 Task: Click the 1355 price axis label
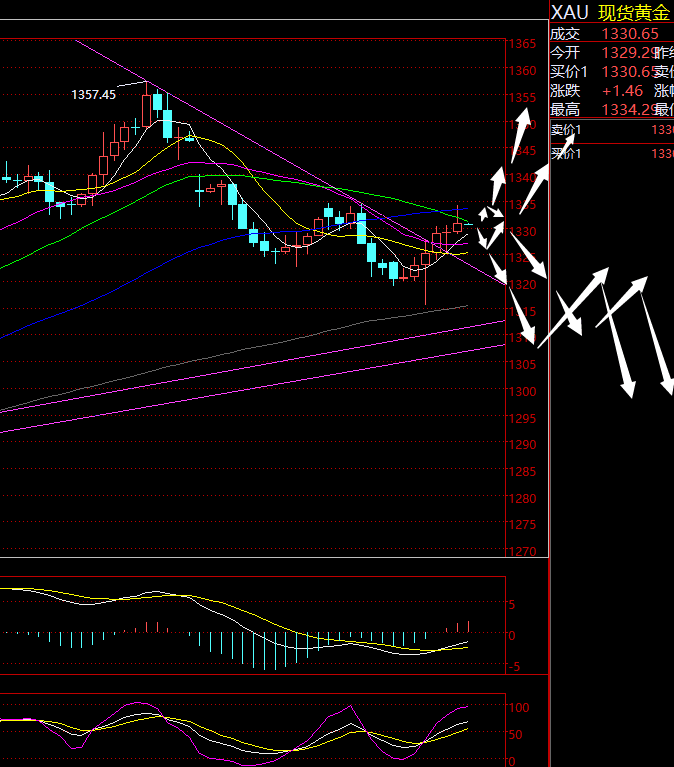point(522,98)
